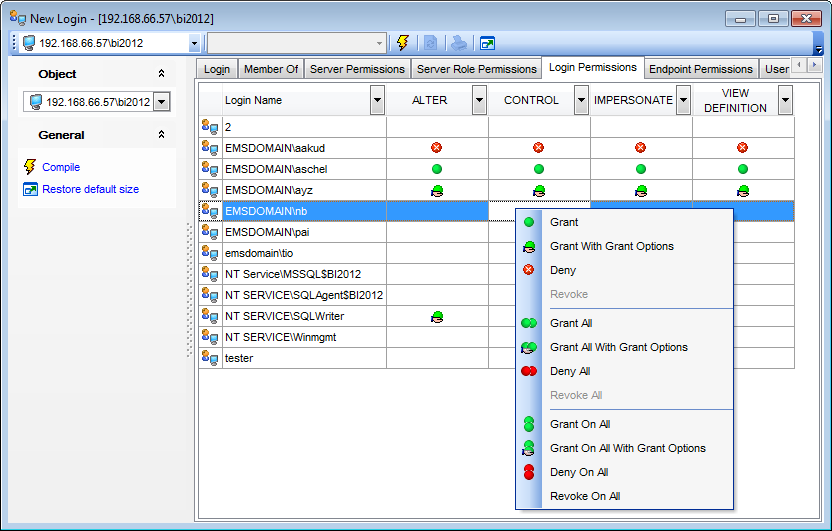Click IMPERSONATE grant-option icon for EMSDOMAIN\ayz
Screen dimensions: 832x531
point(640,190)
